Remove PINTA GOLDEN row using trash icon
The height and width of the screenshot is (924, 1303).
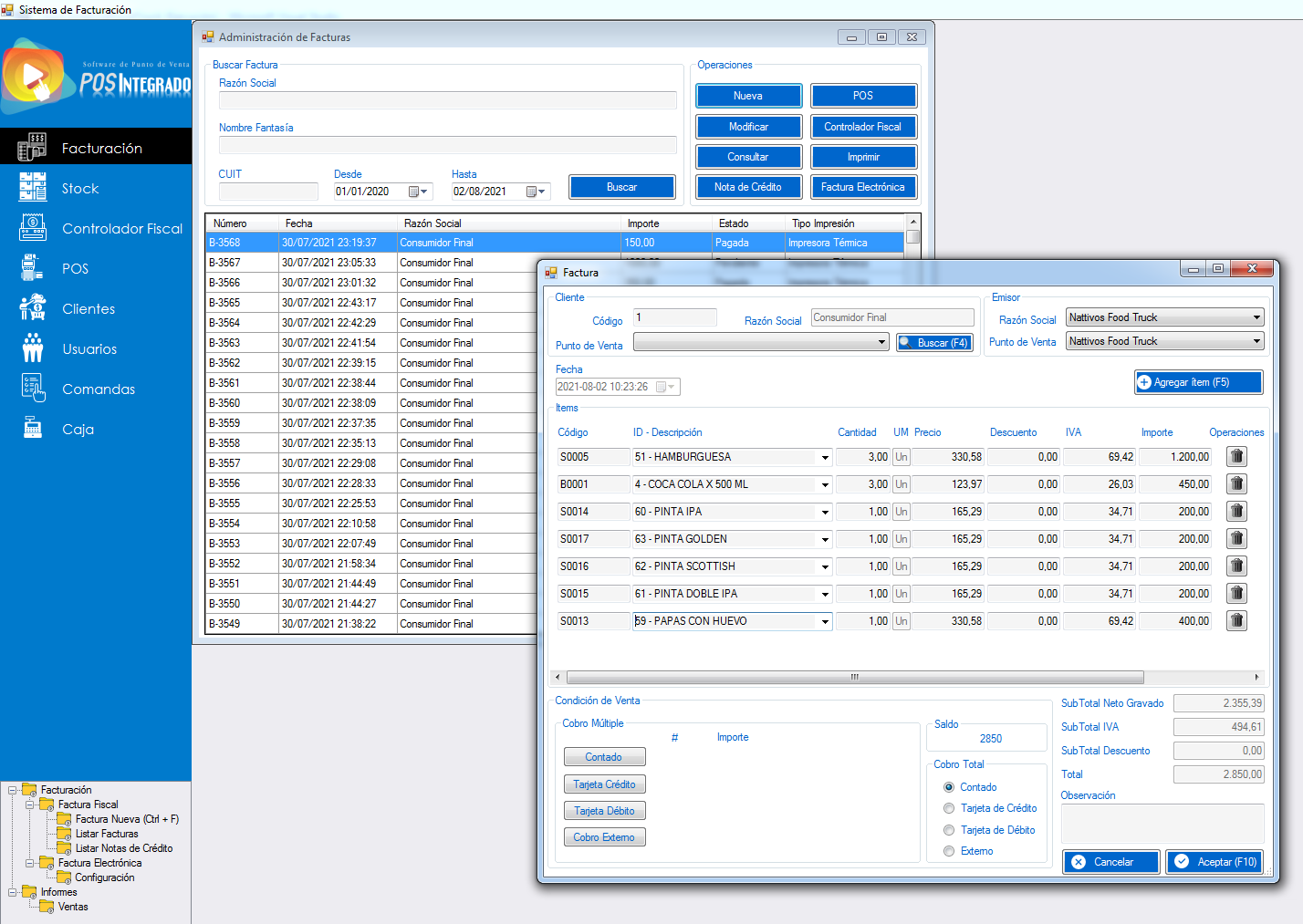[x=1236, y=539]
